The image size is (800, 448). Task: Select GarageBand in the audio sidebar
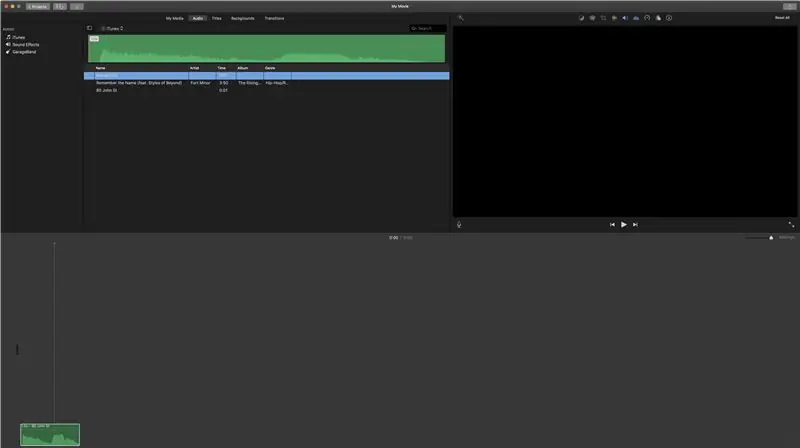click(21, 52)
